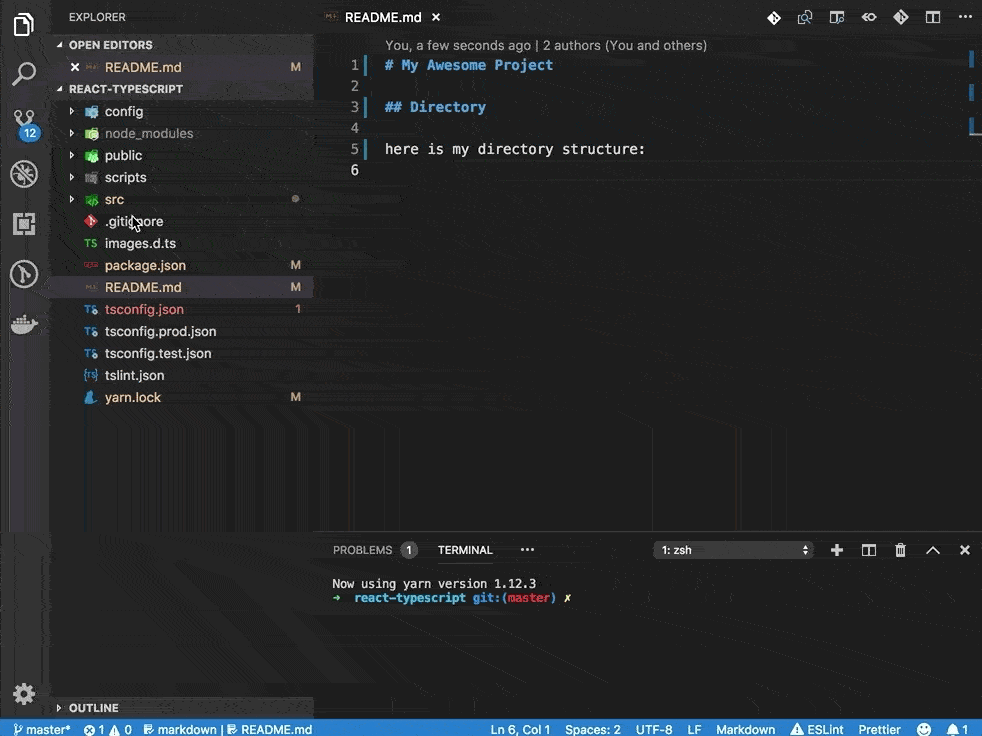Close README.md in Open Editors list

pos(75,67)
